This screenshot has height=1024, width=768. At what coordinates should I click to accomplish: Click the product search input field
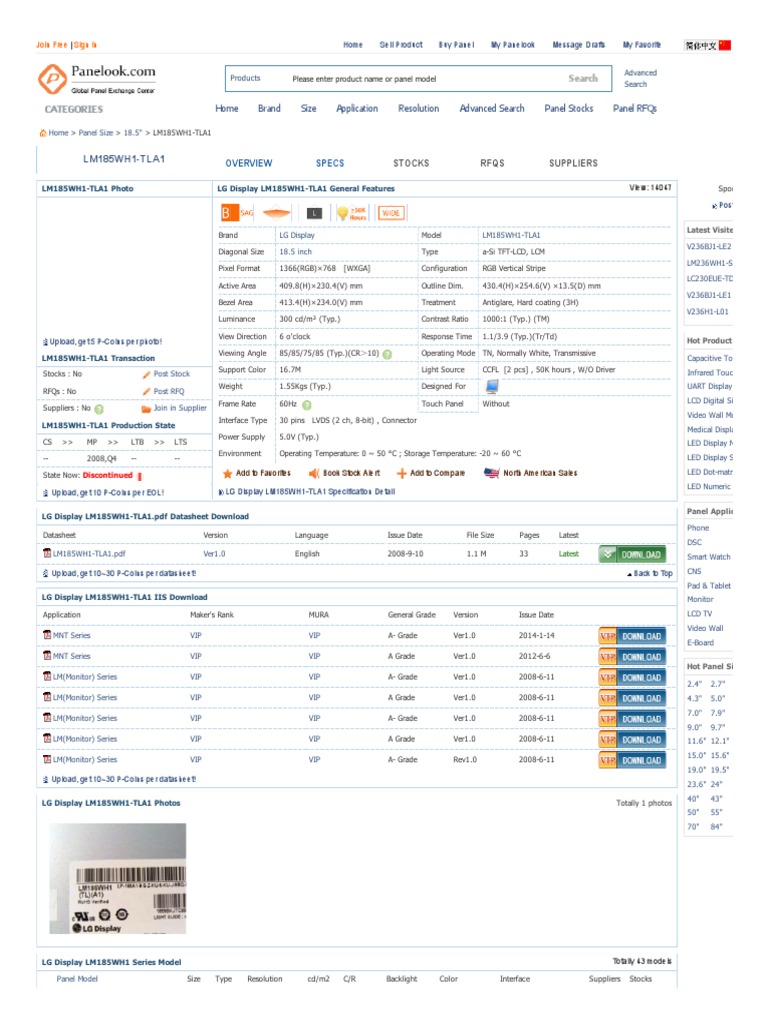click(418, 79)
